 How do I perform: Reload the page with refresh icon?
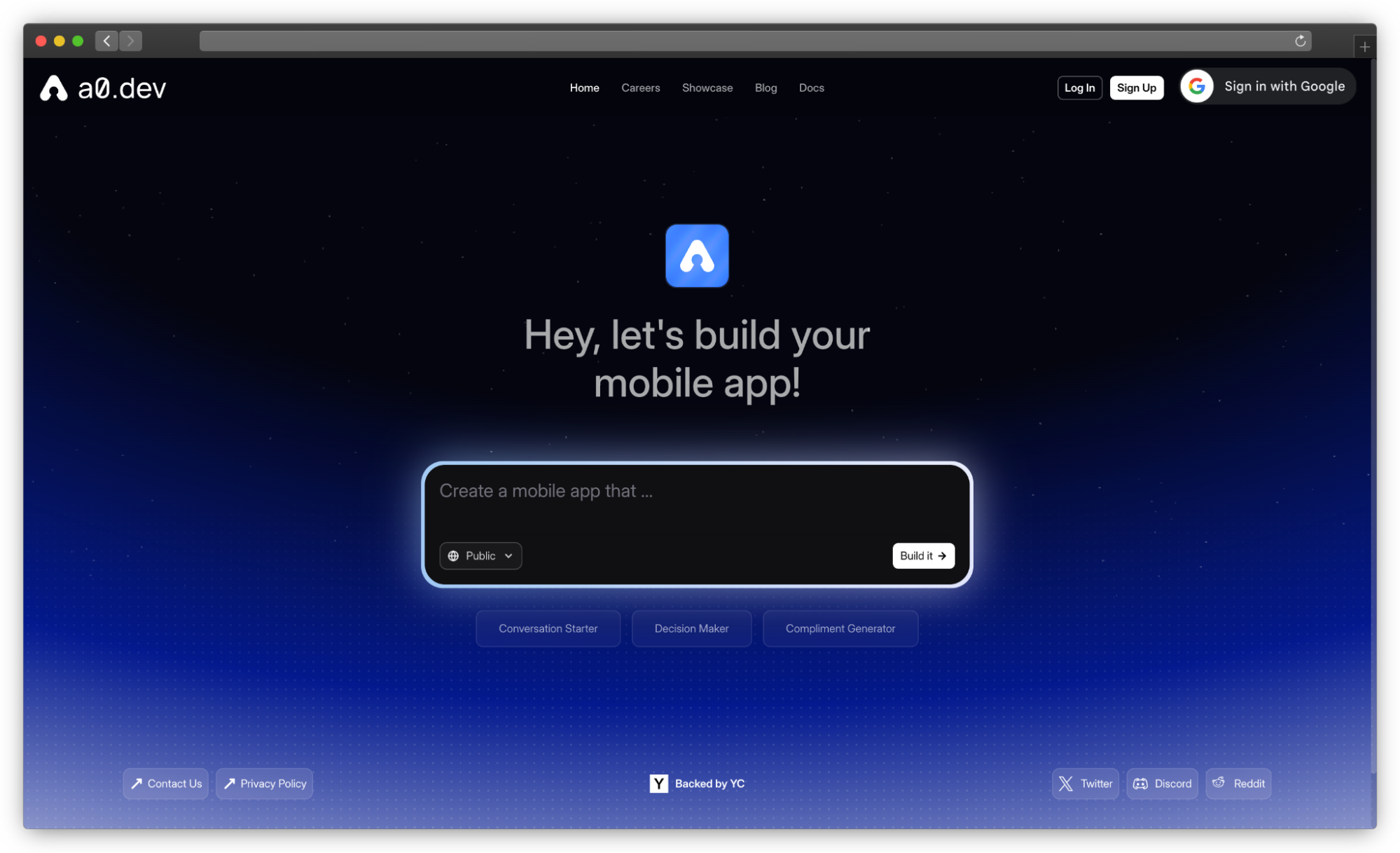pyautogui.click(x=1300, y=41)
